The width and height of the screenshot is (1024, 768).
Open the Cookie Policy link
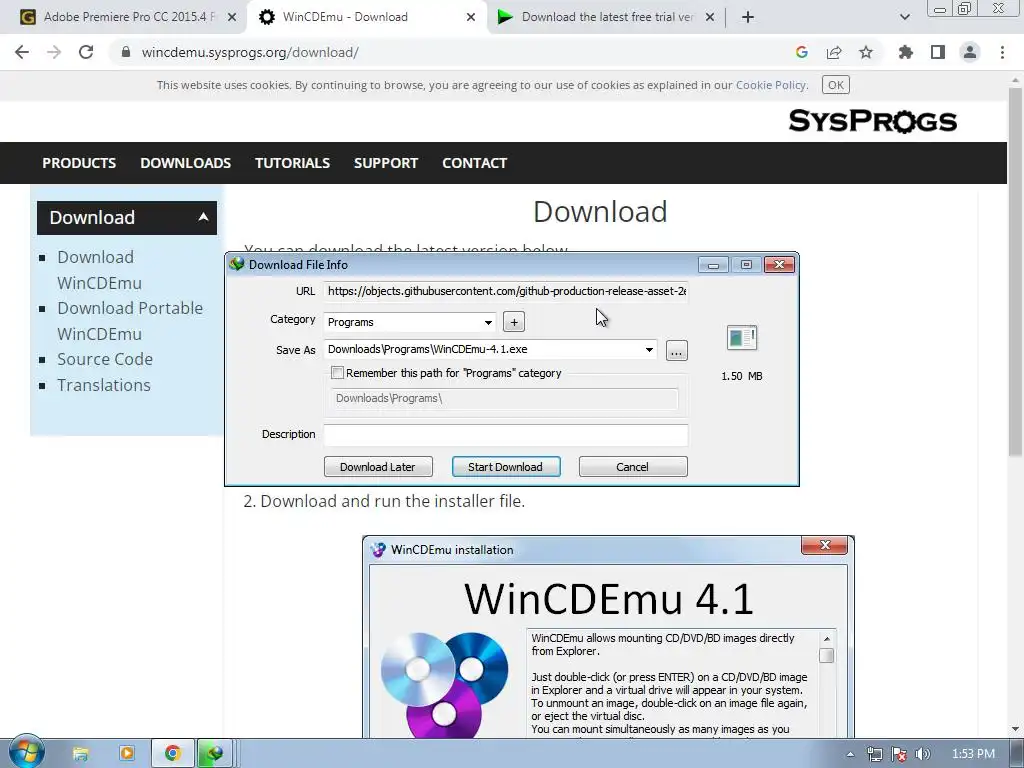coord(771,85)
